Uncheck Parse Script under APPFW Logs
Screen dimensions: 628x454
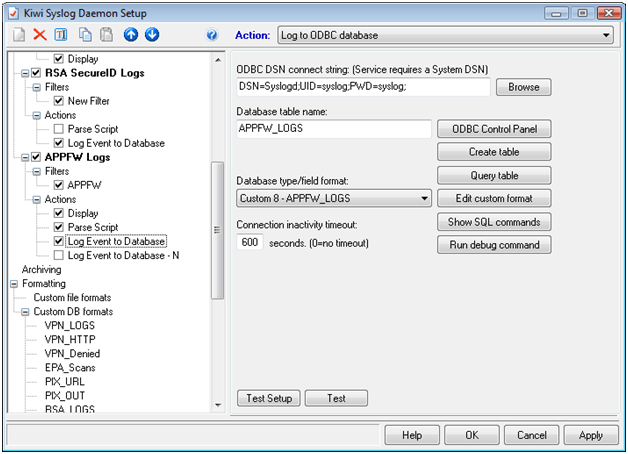(58, 227)
